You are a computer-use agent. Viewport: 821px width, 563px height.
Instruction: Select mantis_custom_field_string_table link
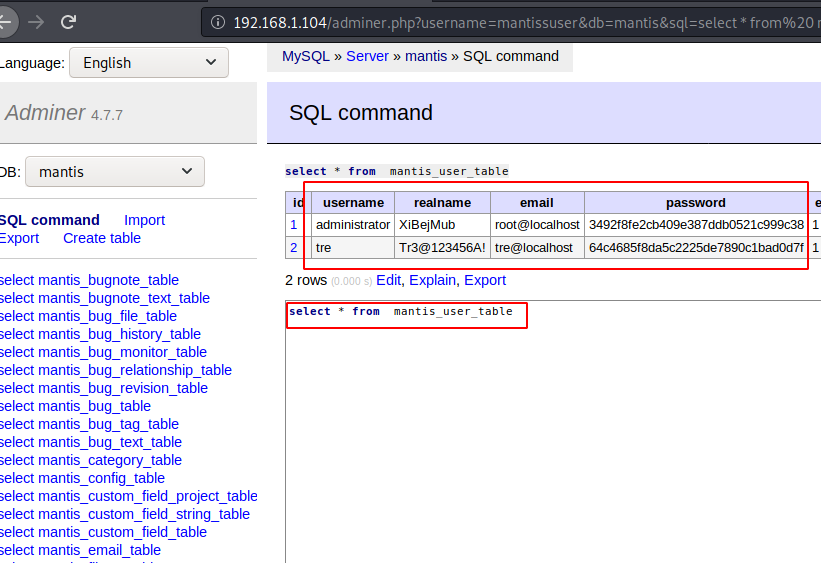click(x=144, y=514)
